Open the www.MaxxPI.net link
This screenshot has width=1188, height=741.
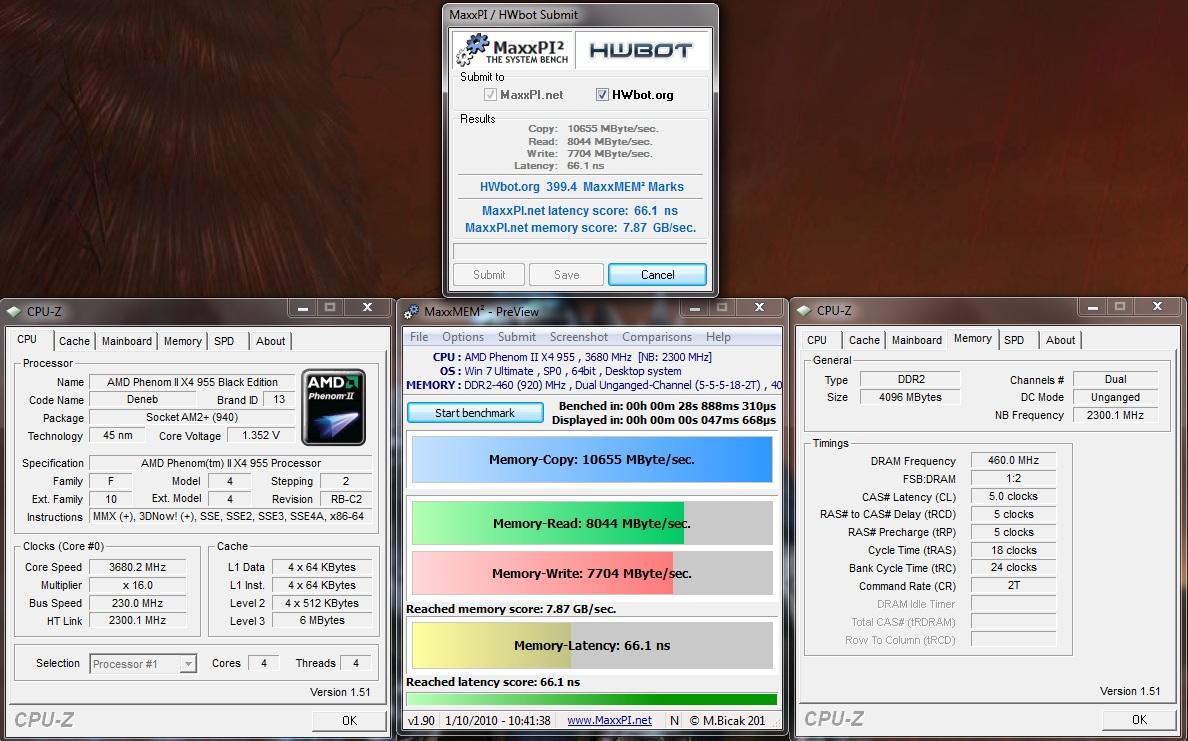coord(609,721)
